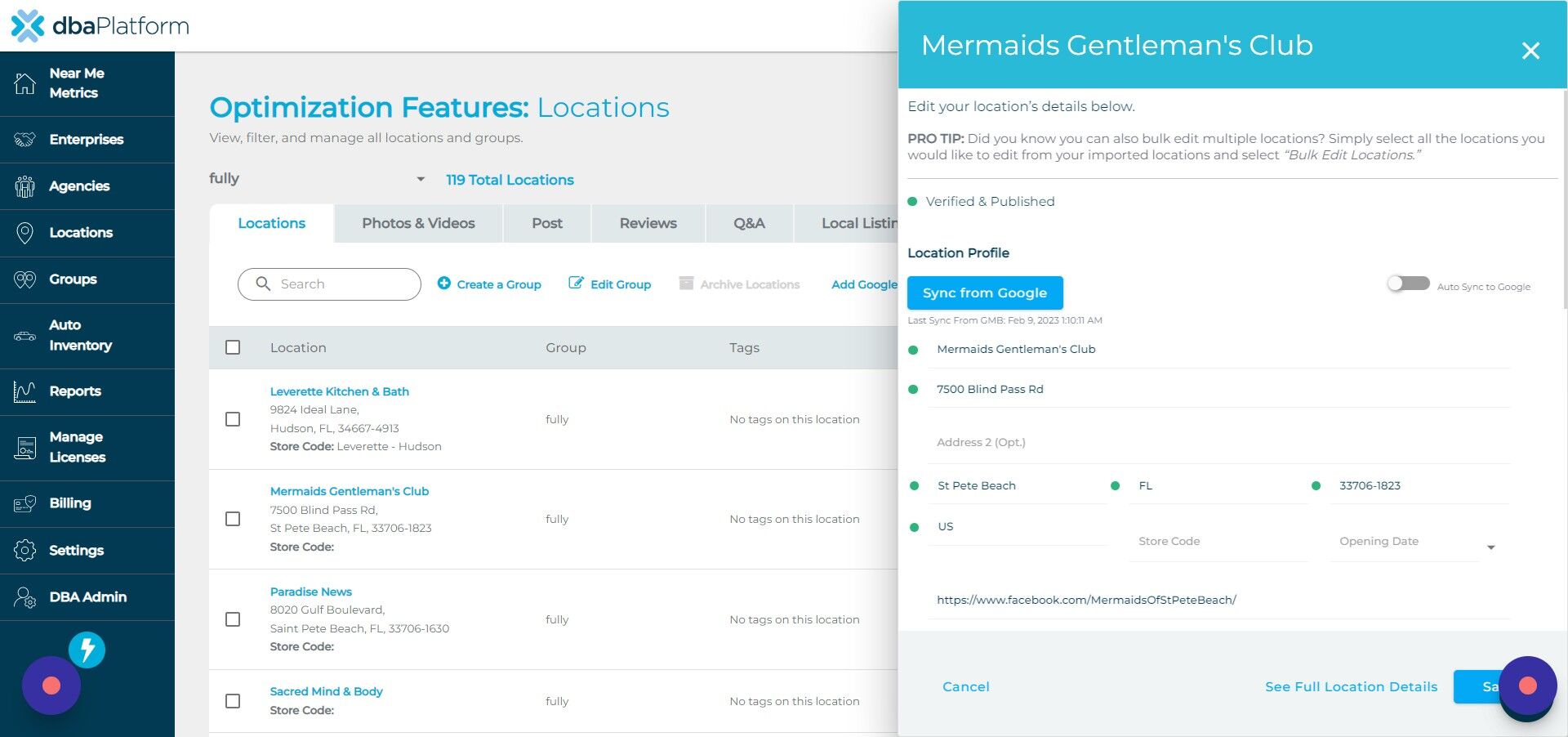Click the Manage Licenses icon
Image resolution: width=1568 pixels, height=737 pixels.
pos(25,447)
